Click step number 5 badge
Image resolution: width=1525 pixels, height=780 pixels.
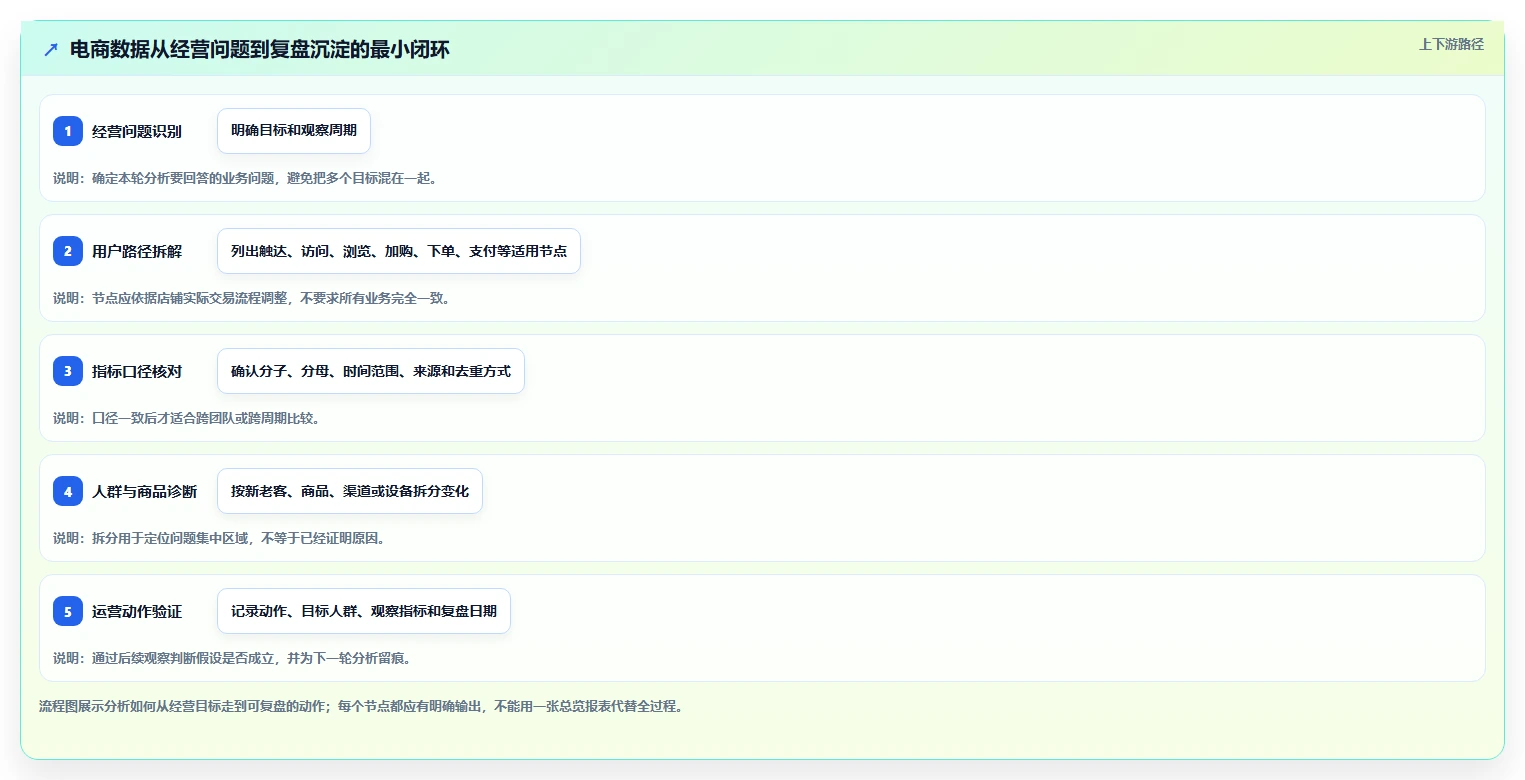point(68,611)
